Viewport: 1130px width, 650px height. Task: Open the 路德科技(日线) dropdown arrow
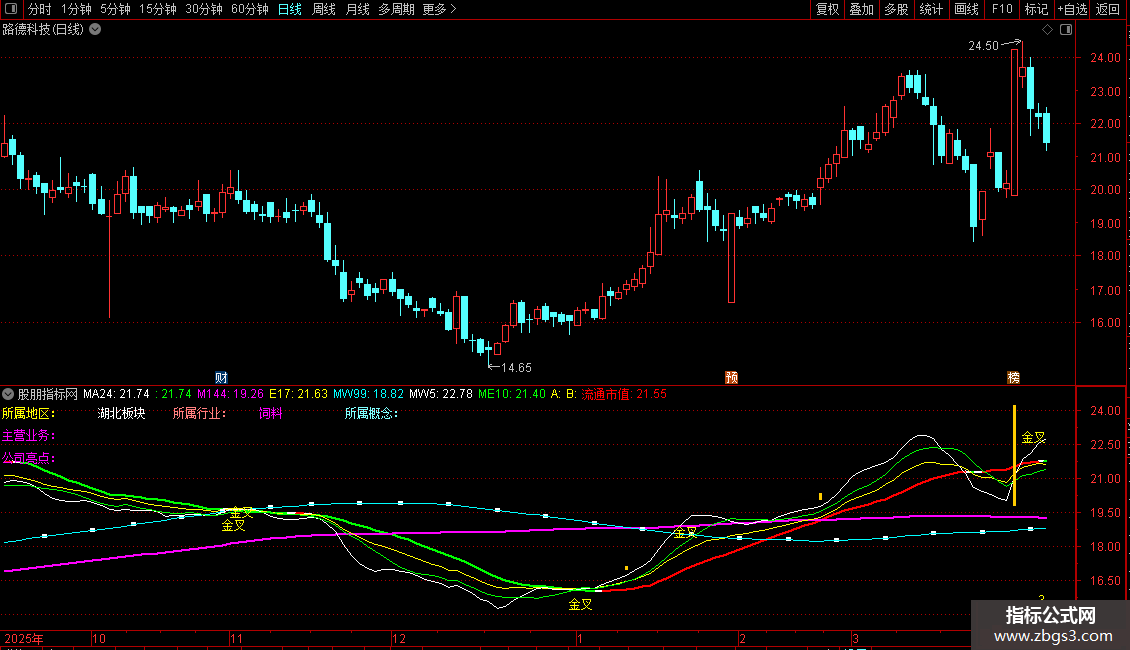(95, 30)
